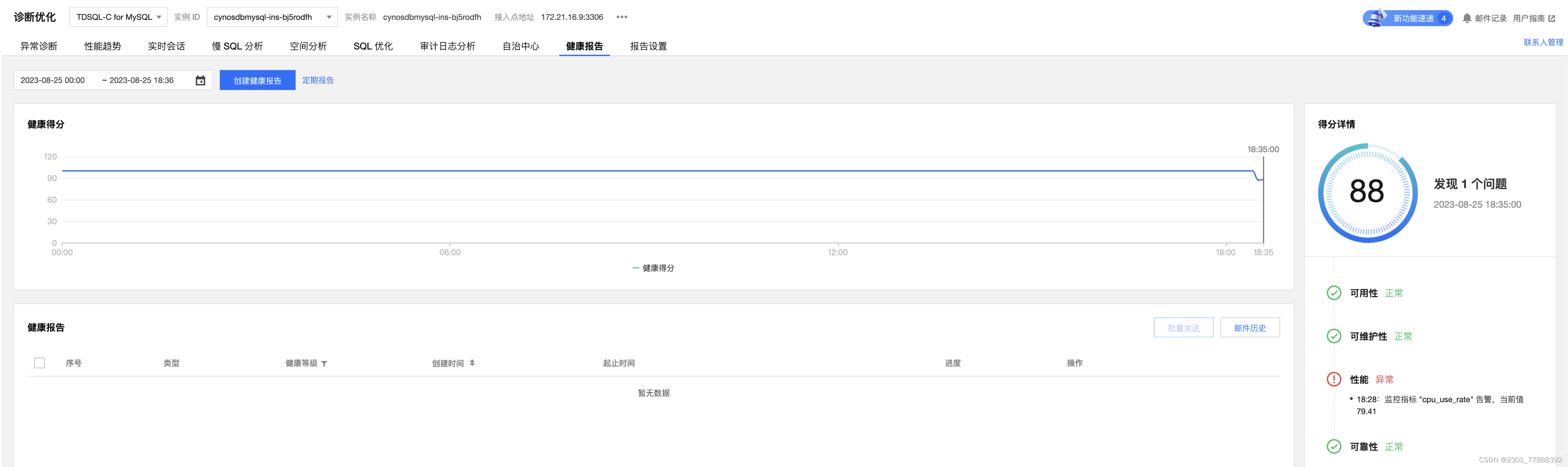Click the 健康等级 column header

coord(301,363)
